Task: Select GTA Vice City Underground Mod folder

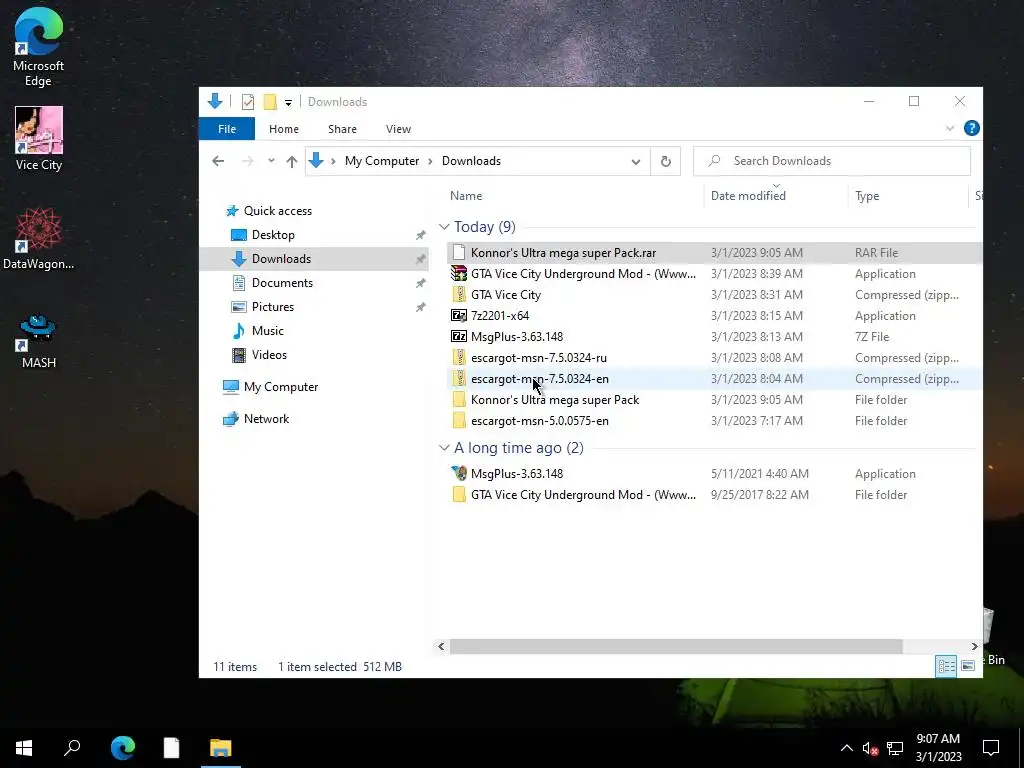Action: tap(714, 495)
